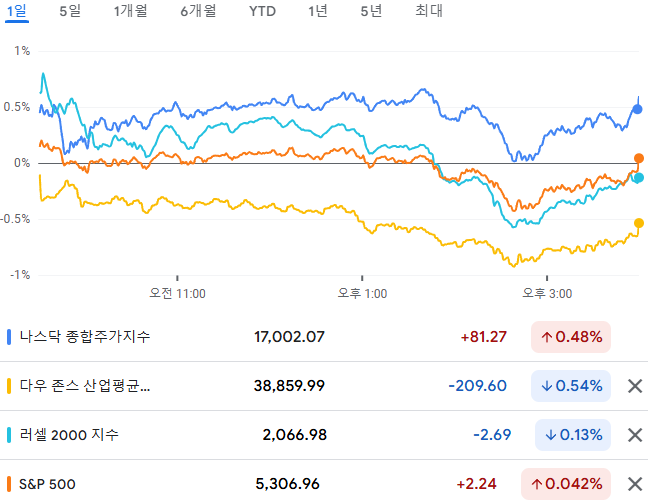This screenshot has height=502, width=648.
Task: Remove the S&P 500 comparison with X
Action: (x=635, y=484)
